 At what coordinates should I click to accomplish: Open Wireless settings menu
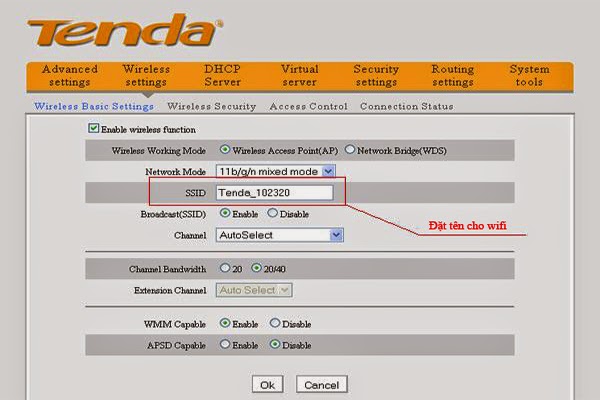146,75
